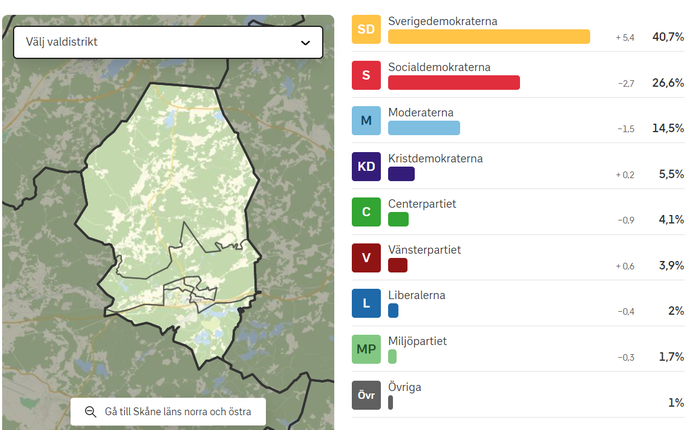Click the SD party badge

(366, 29)
